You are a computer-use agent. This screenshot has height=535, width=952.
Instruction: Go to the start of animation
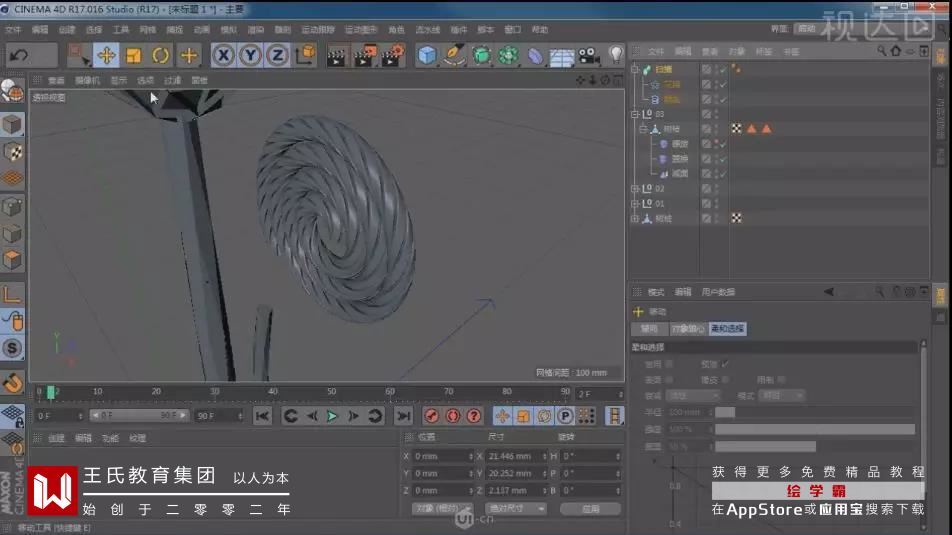262,416
